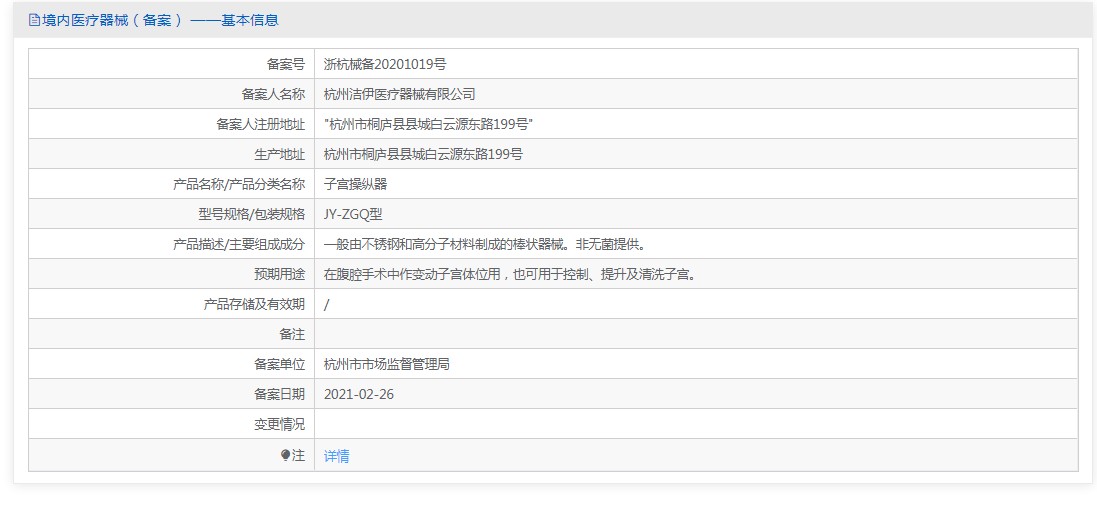The height and width of the screenshot is (509, 1097).
Task: Click the 预期用途 label cell
Action: [x=171, y=275]
